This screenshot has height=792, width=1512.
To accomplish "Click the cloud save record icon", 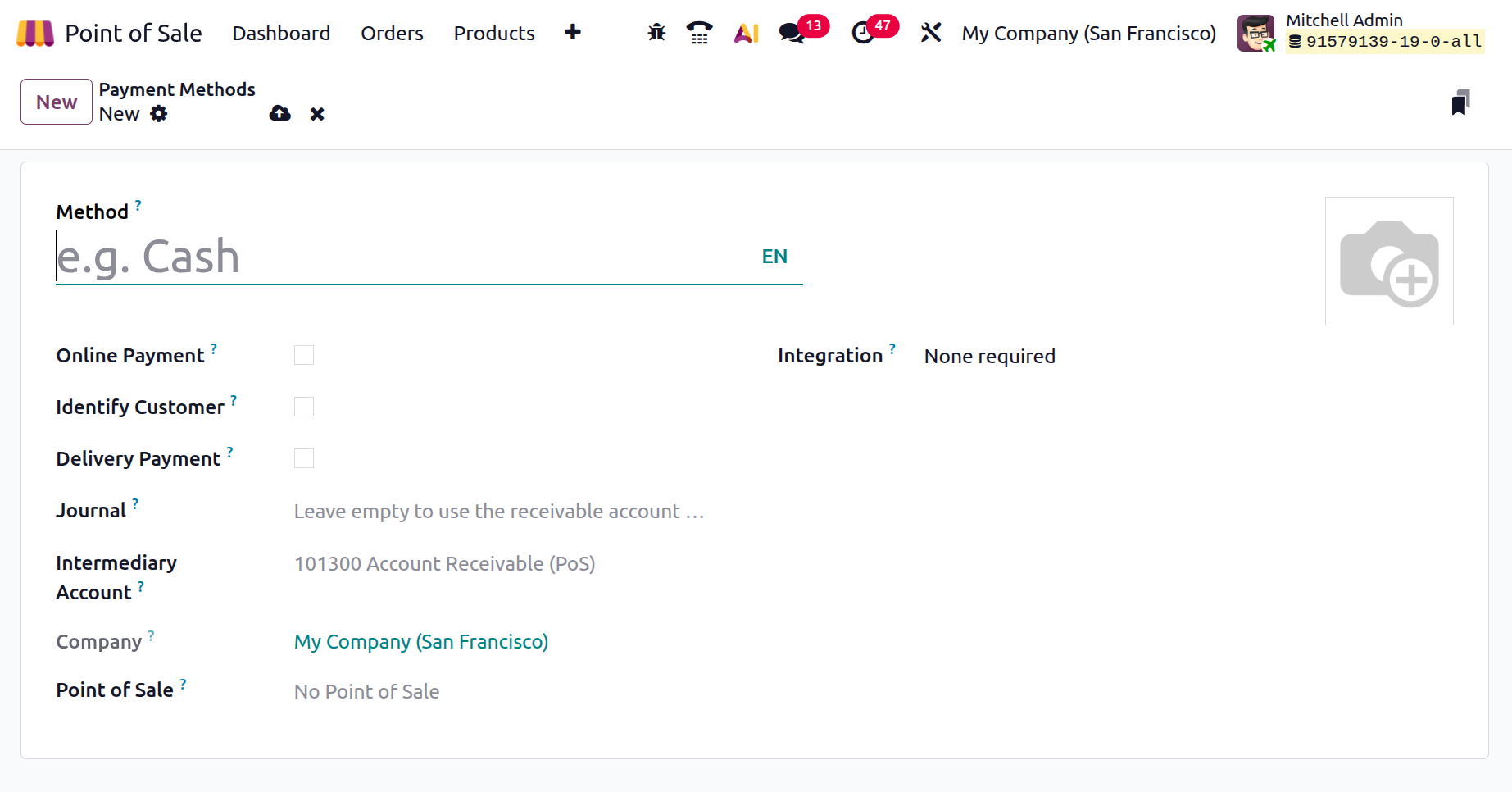I will (x=280, y=114).
